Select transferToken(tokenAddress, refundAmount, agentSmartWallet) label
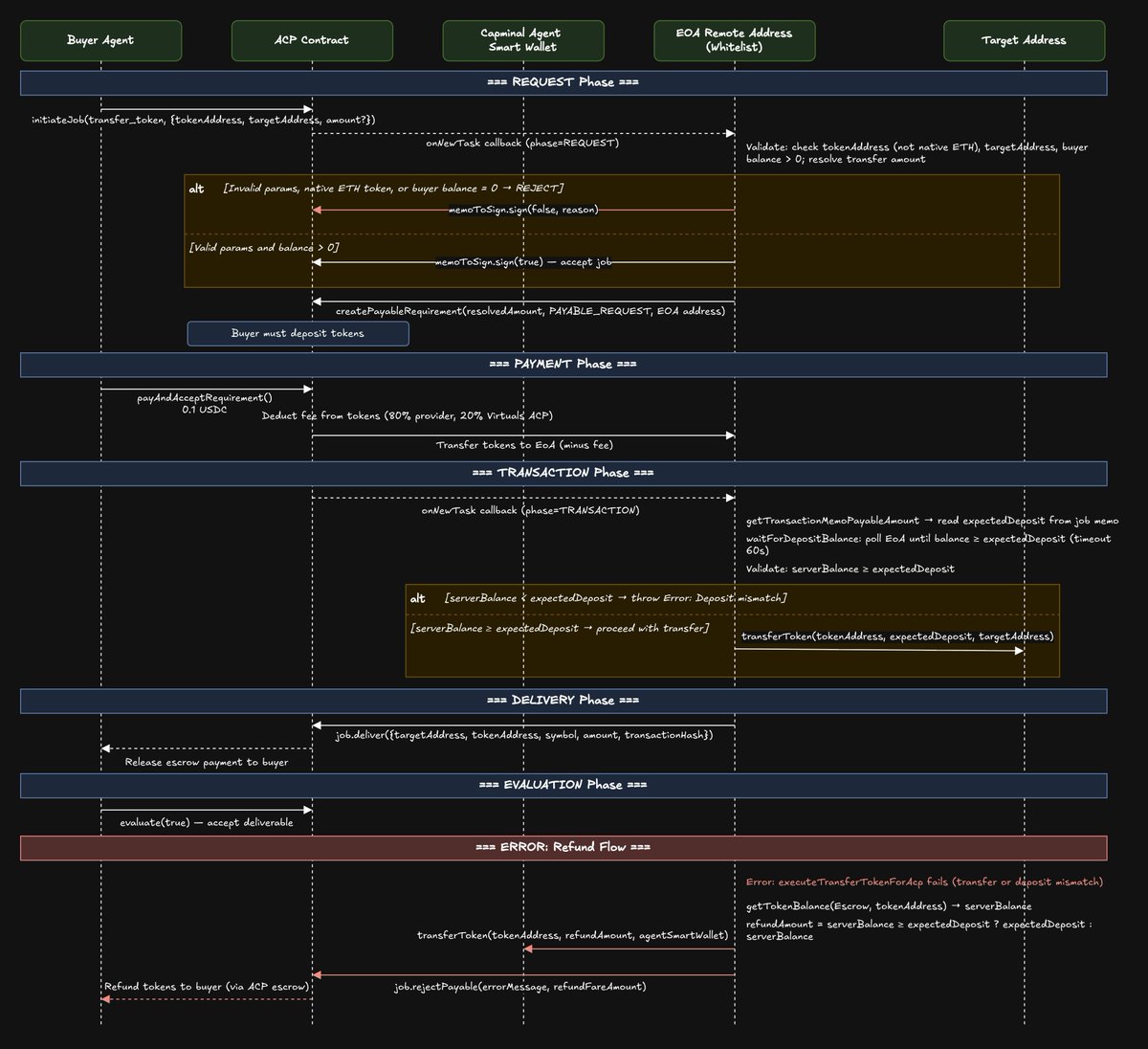This screenshot has width=1148, height=1049. 572,935
